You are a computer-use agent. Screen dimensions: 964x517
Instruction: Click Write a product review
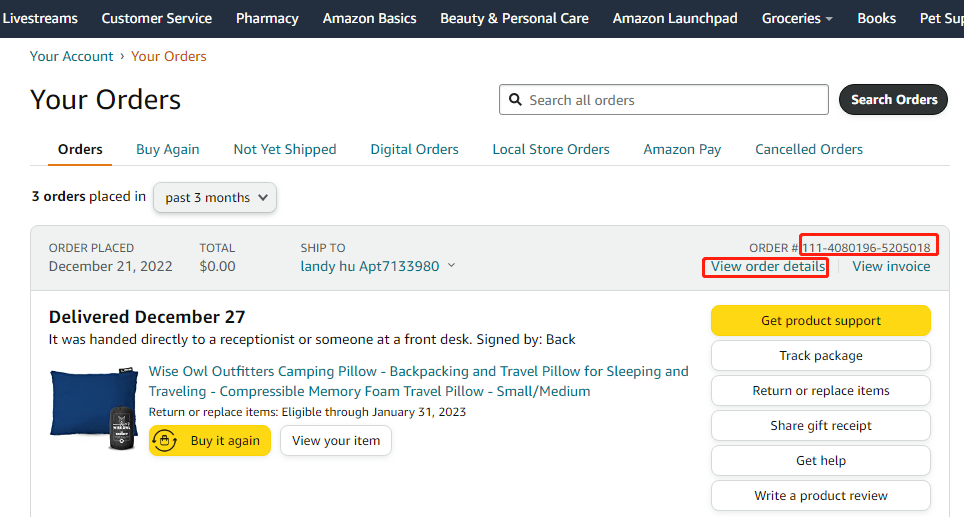(x=820, y=495)
